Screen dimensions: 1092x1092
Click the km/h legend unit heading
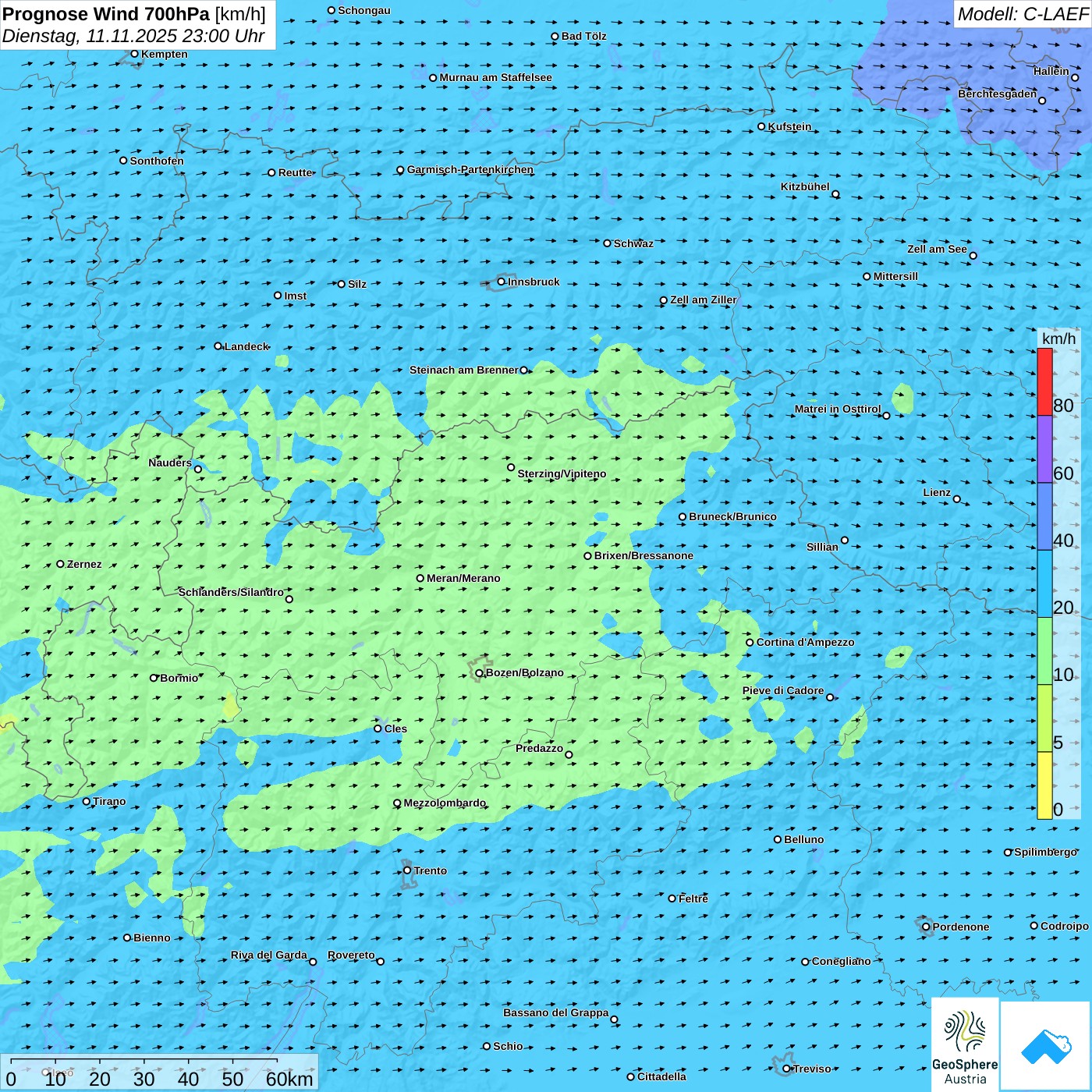point(1058,339)
